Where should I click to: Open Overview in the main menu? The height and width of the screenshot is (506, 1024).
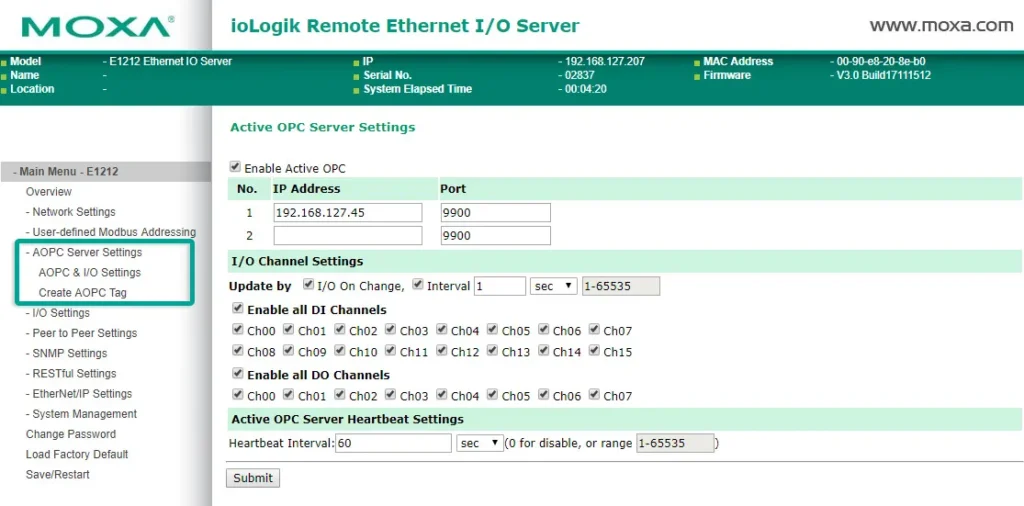[x=49, y=192]
